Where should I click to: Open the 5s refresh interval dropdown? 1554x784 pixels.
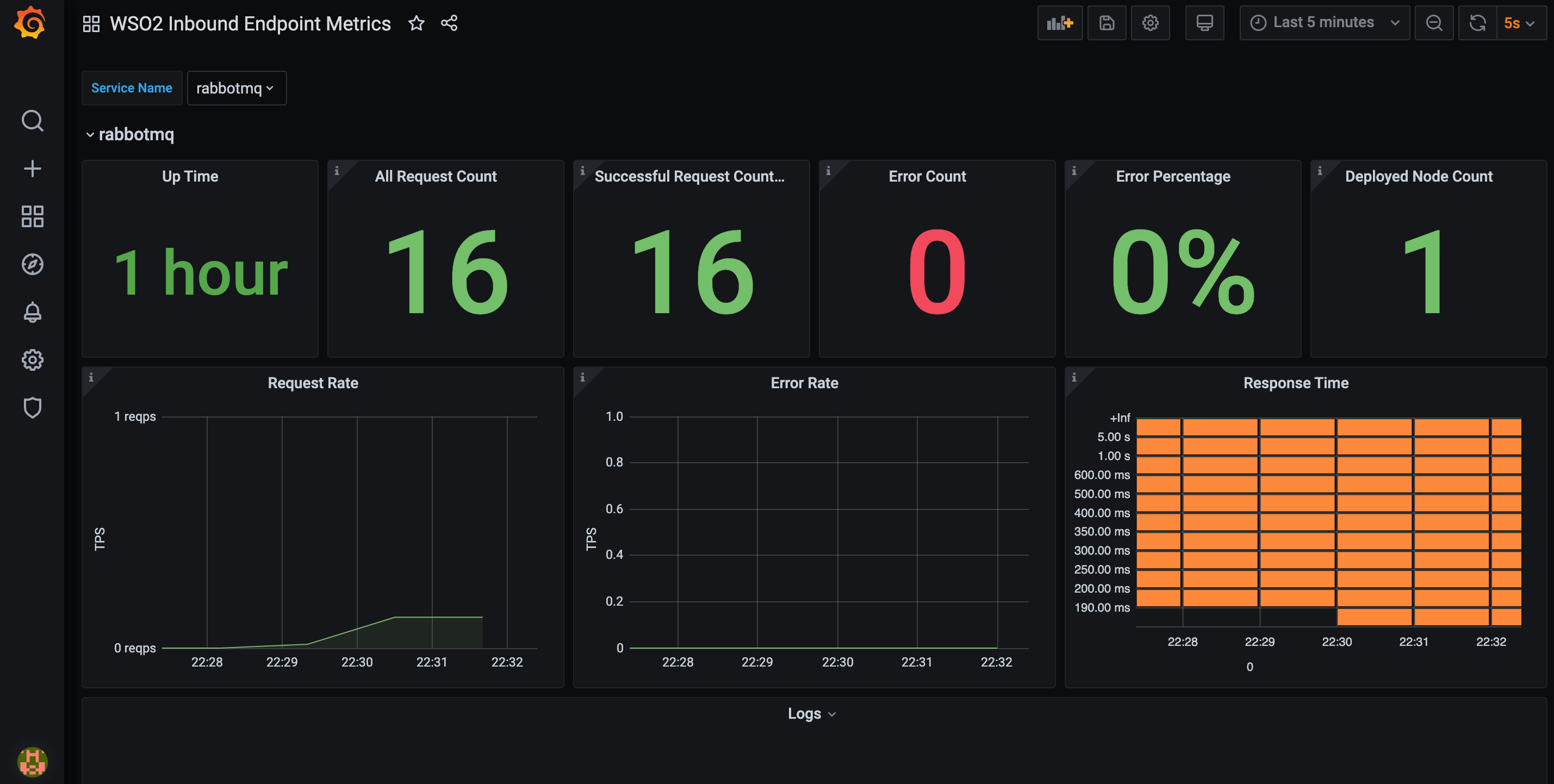coord(1520,23)
